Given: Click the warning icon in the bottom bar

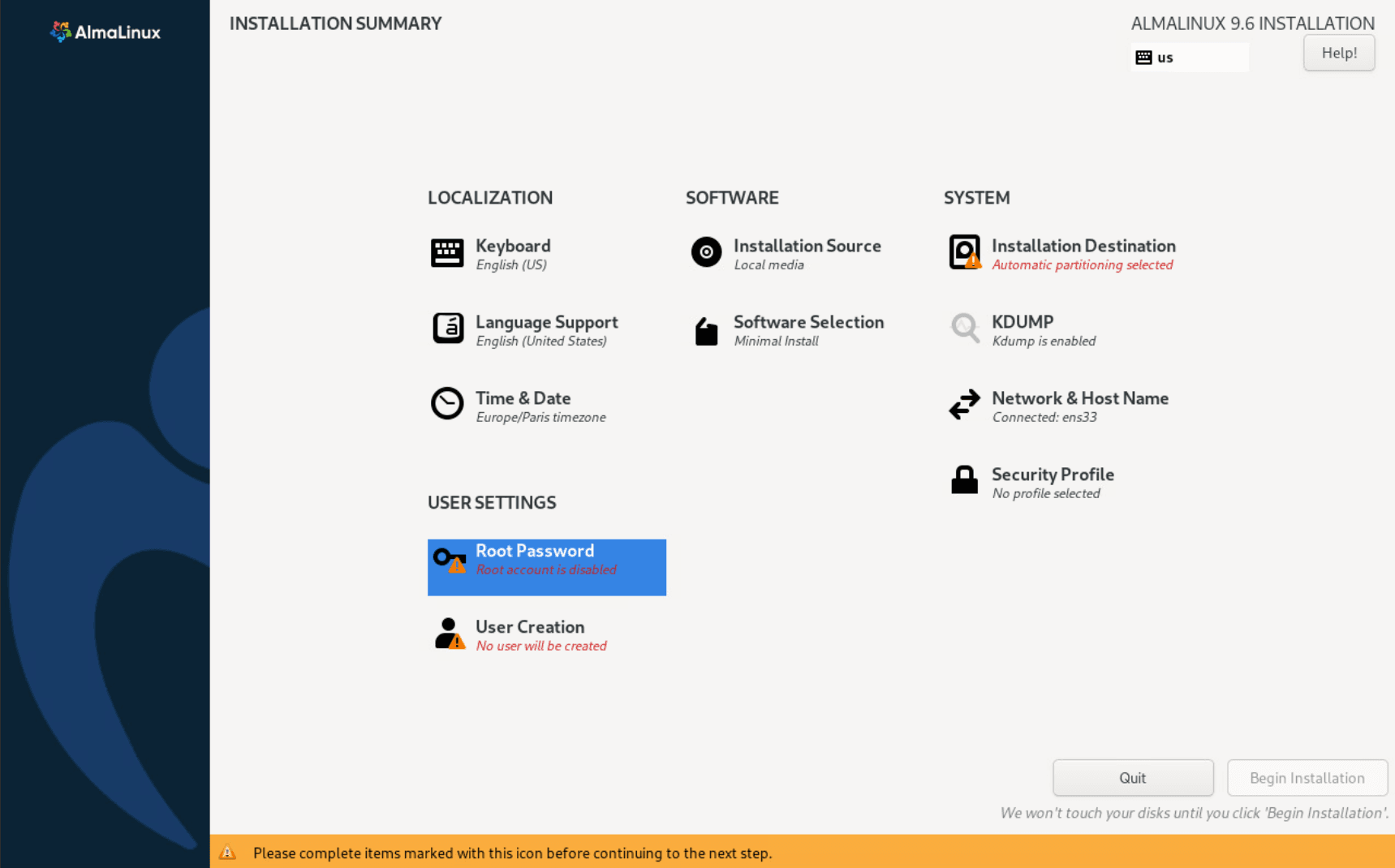Looking at the screenshot, I should (x=228, y=853).
